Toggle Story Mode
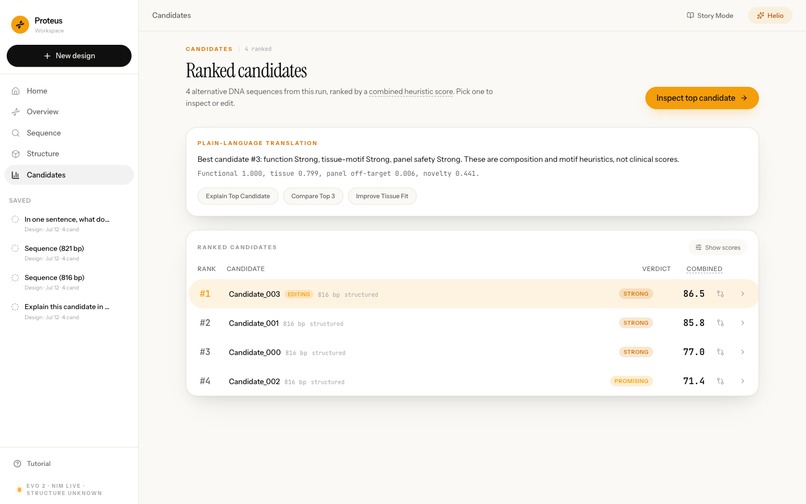 [x=710, y=15]
